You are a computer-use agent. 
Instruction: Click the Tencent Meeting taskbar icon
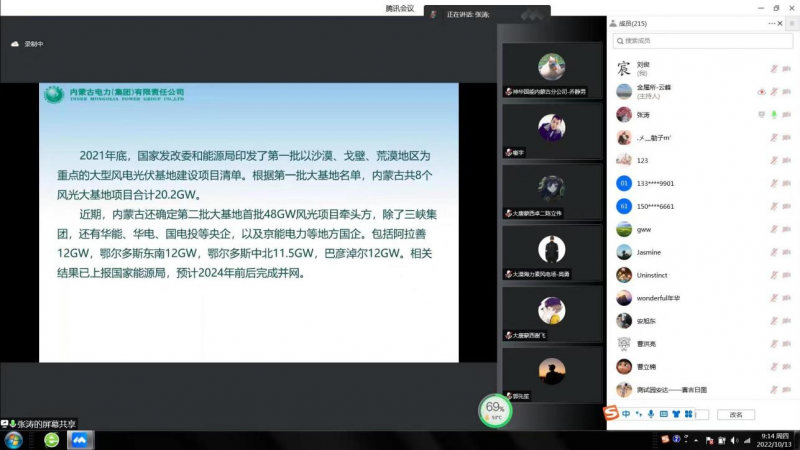(x=80, y=440)
